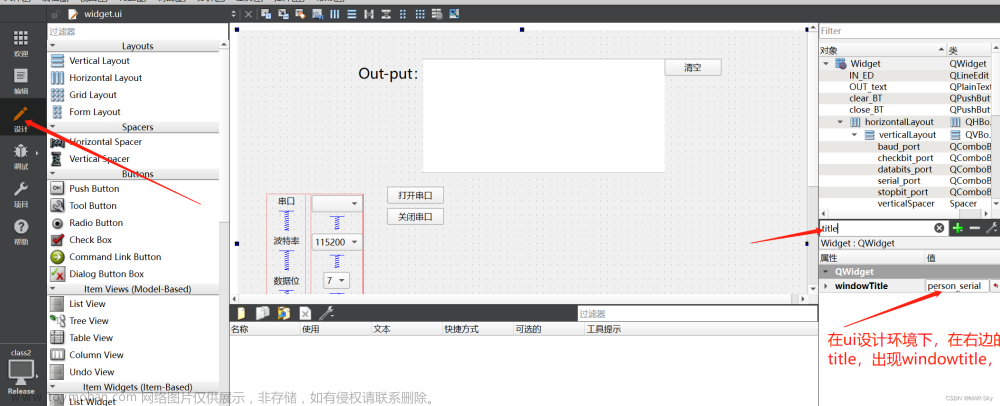Open the 项目 Projects mode

pos(21,194)
